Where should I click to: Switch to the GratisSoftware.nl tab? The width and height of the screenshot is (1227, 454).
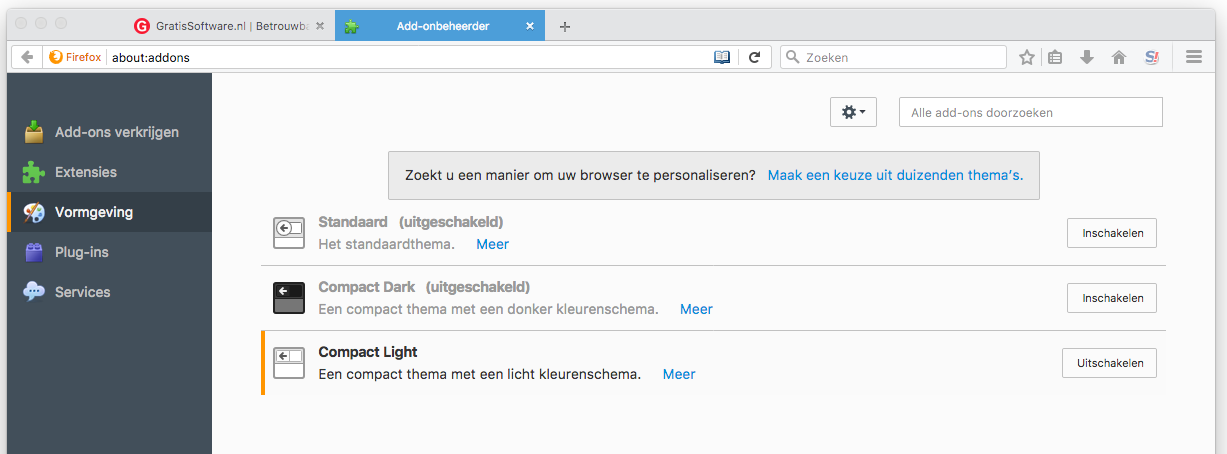point(230,26)
